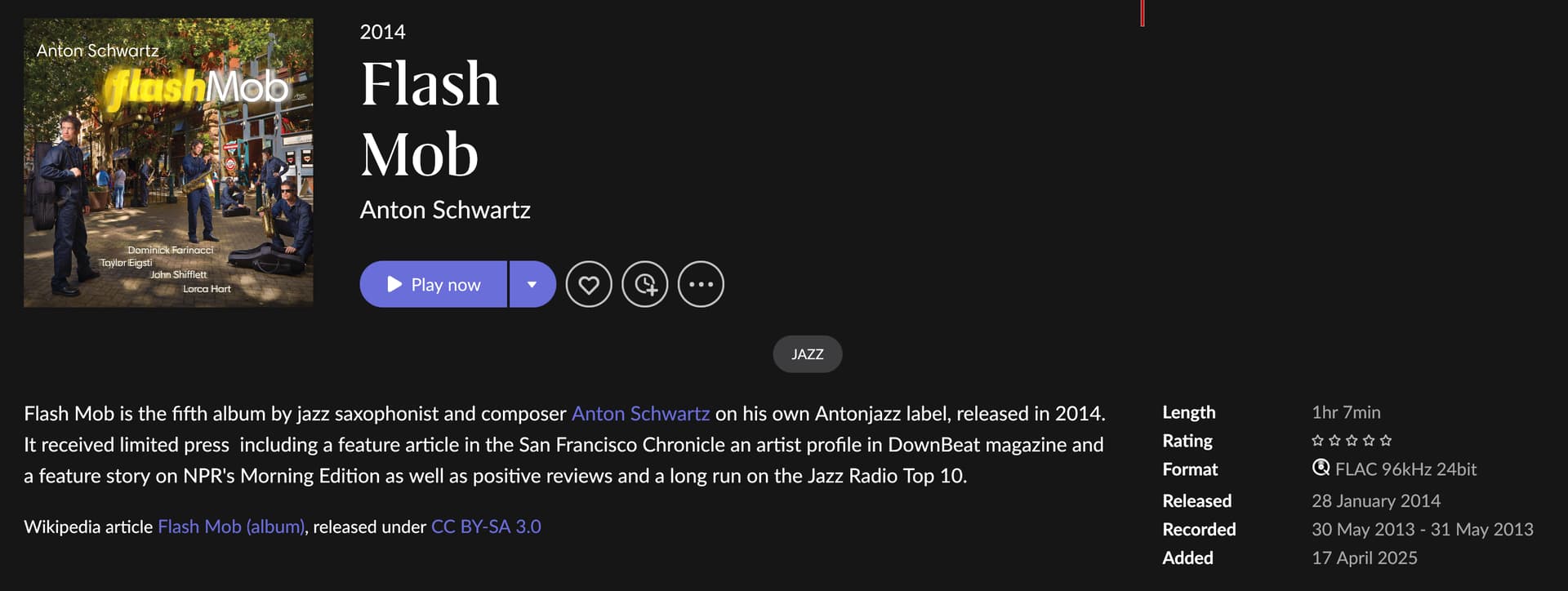The image size is (1568, 591).
Task: Click the Anton Schwartz artist name under title
Action: pyautogui.click(x=445, y=210)
